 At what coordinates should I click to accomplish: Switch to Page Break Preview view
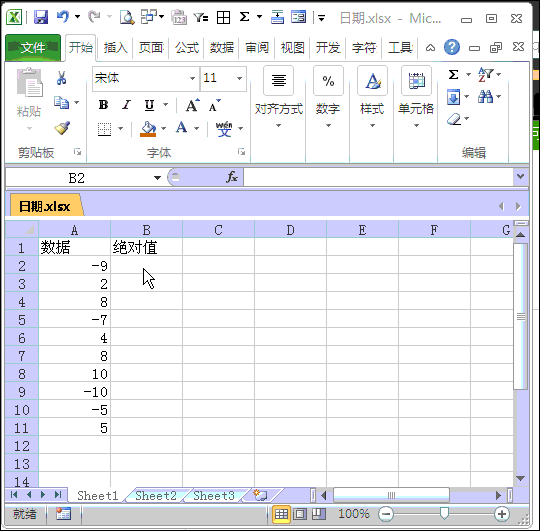click(319, 514)
